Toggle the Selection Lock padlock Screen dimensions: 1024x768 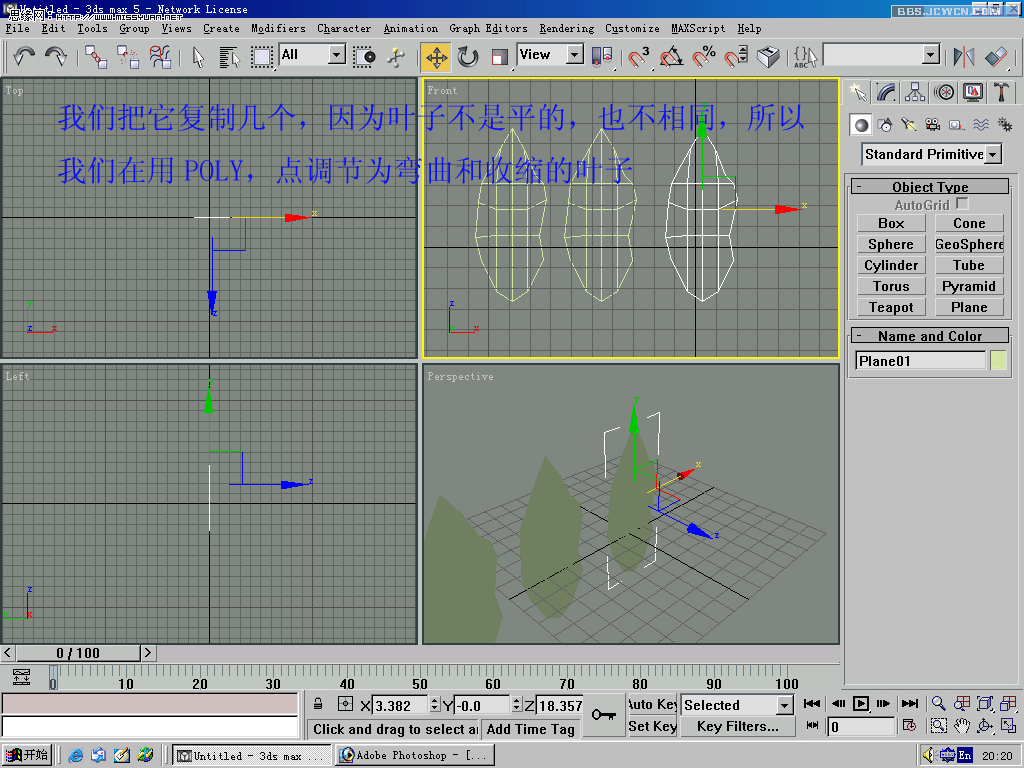(x=318, y=704)
